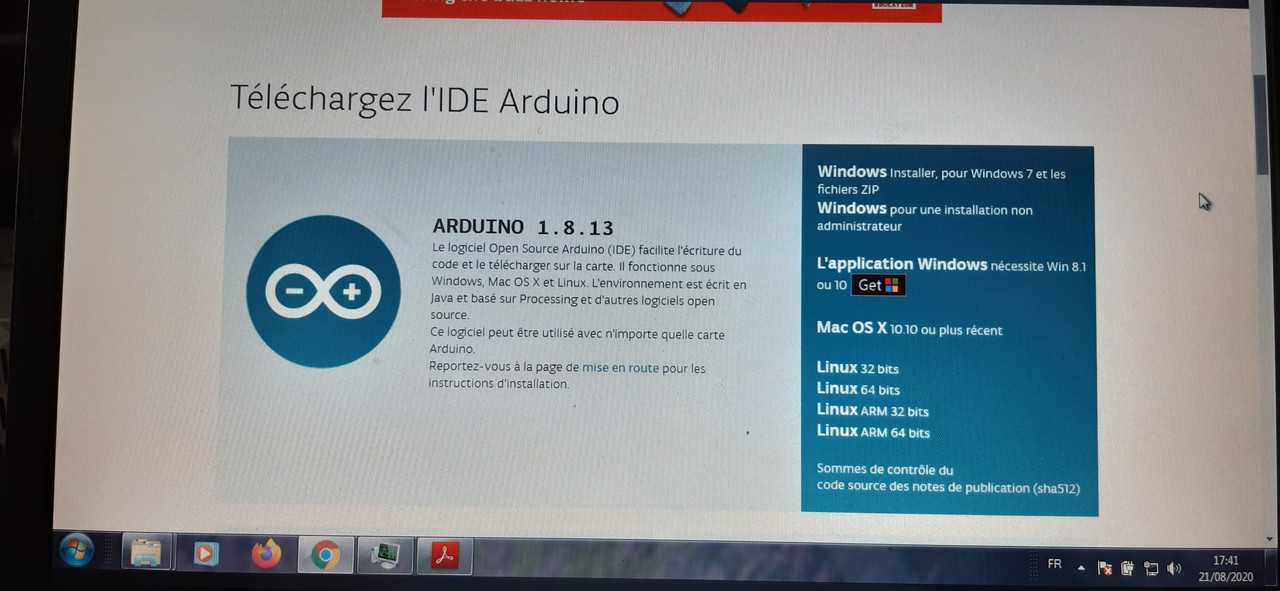The height and width of the screenshot is (591, 1280).
Task: Download Windows non-administrator installation
Action: (925, 217)
